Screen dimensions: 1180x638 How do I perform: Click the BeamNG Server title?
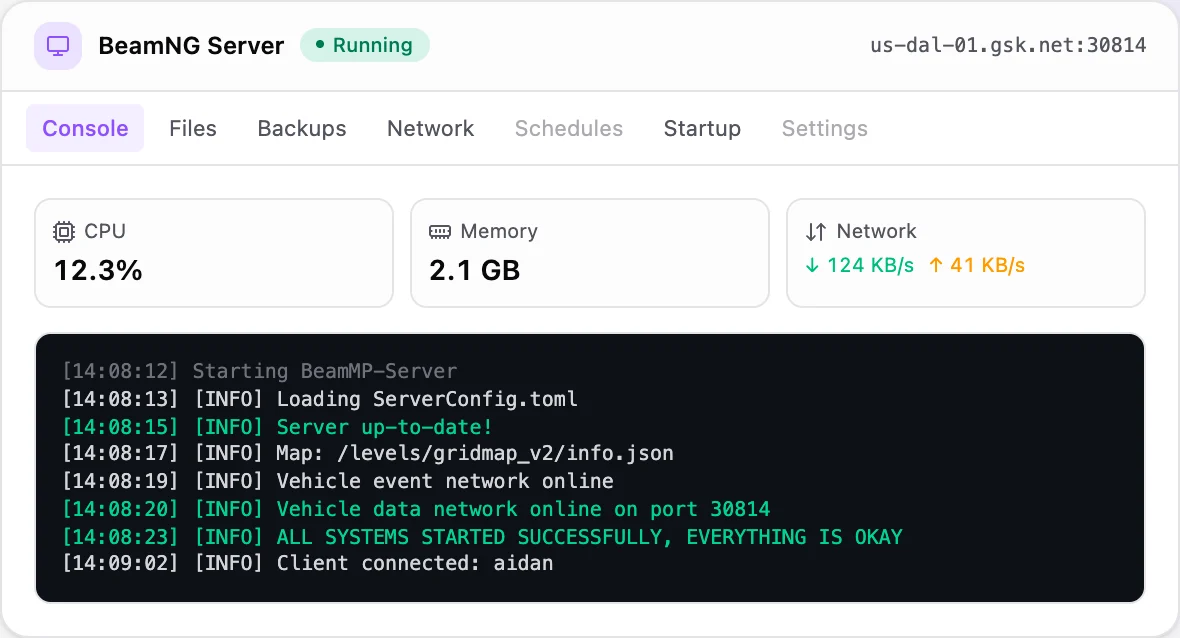[191, 46]
